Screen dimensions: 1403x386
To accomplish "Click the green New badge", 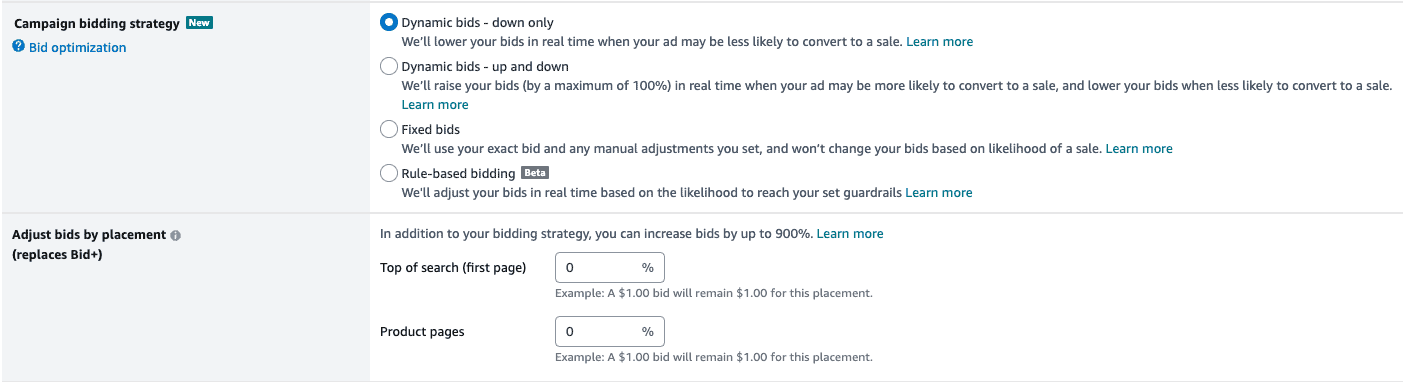I will 199,23.
